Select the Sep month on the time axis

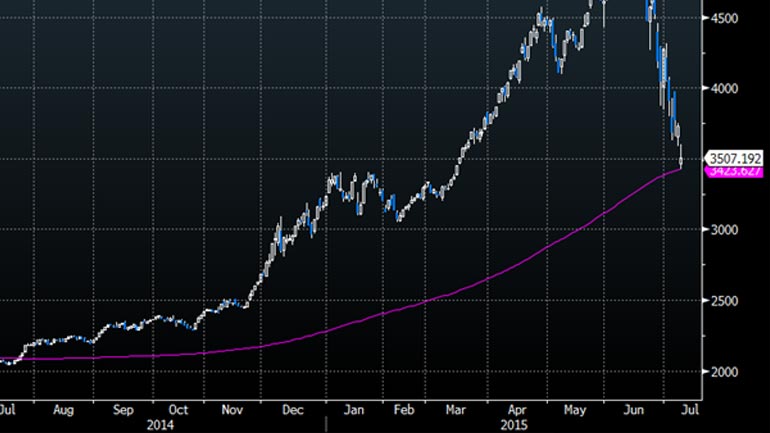click(x=124, y=410)
